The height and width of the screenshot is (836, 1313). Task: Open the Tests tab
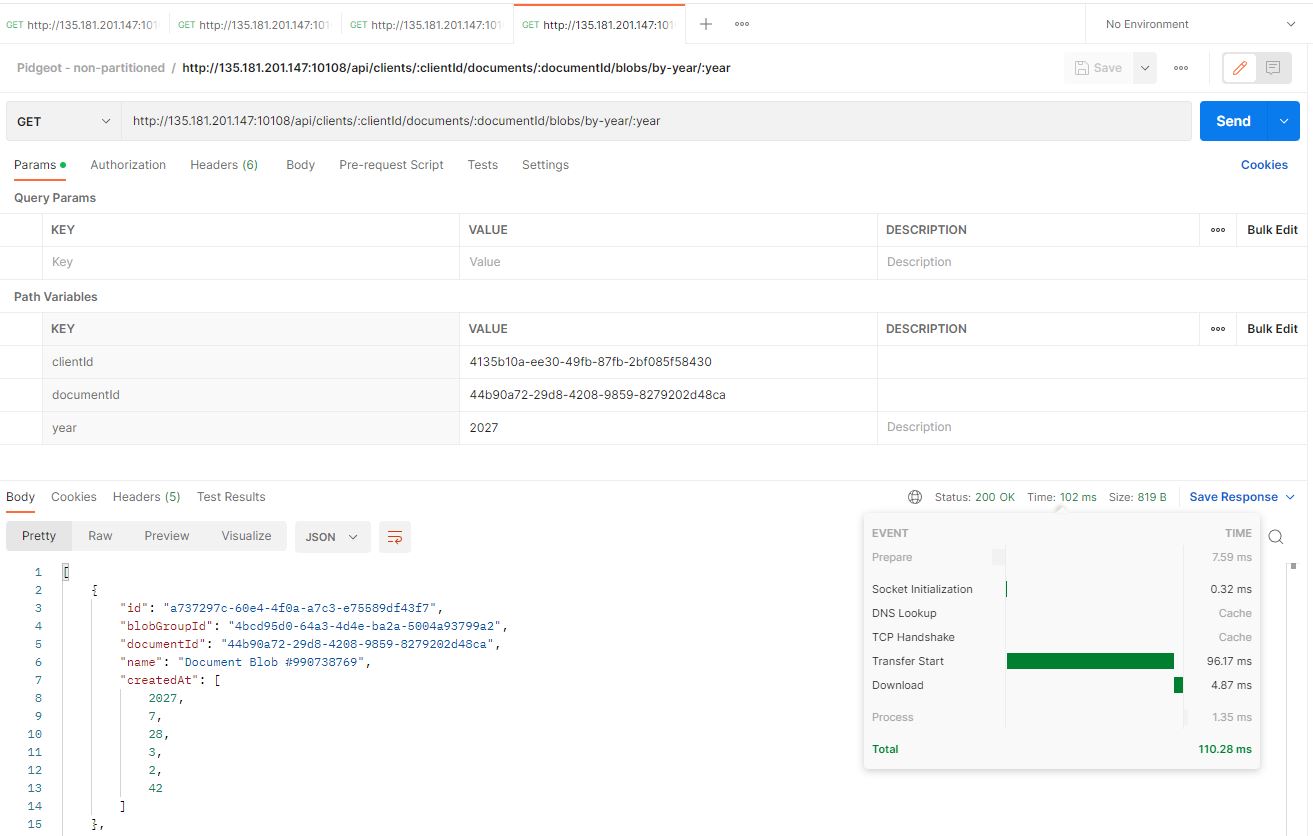tap(482, 165)
